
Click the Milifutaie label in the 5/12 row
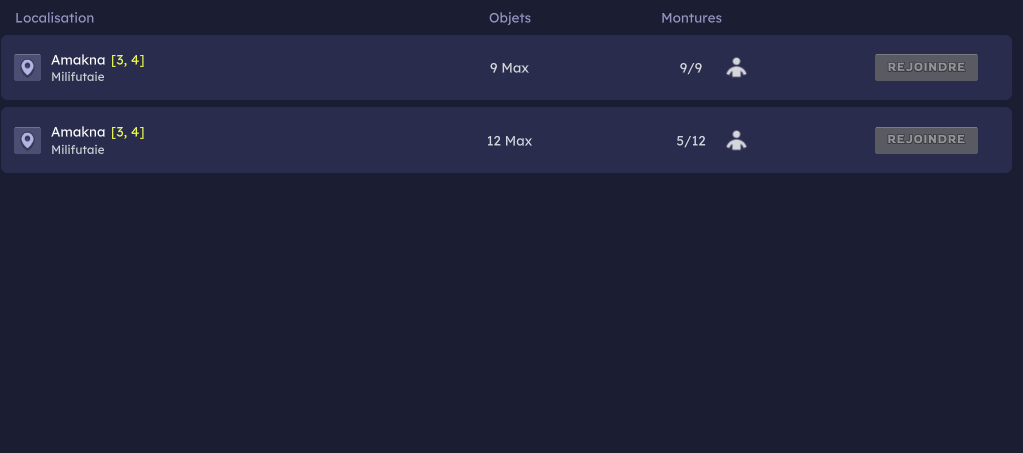tap(78, 149)
